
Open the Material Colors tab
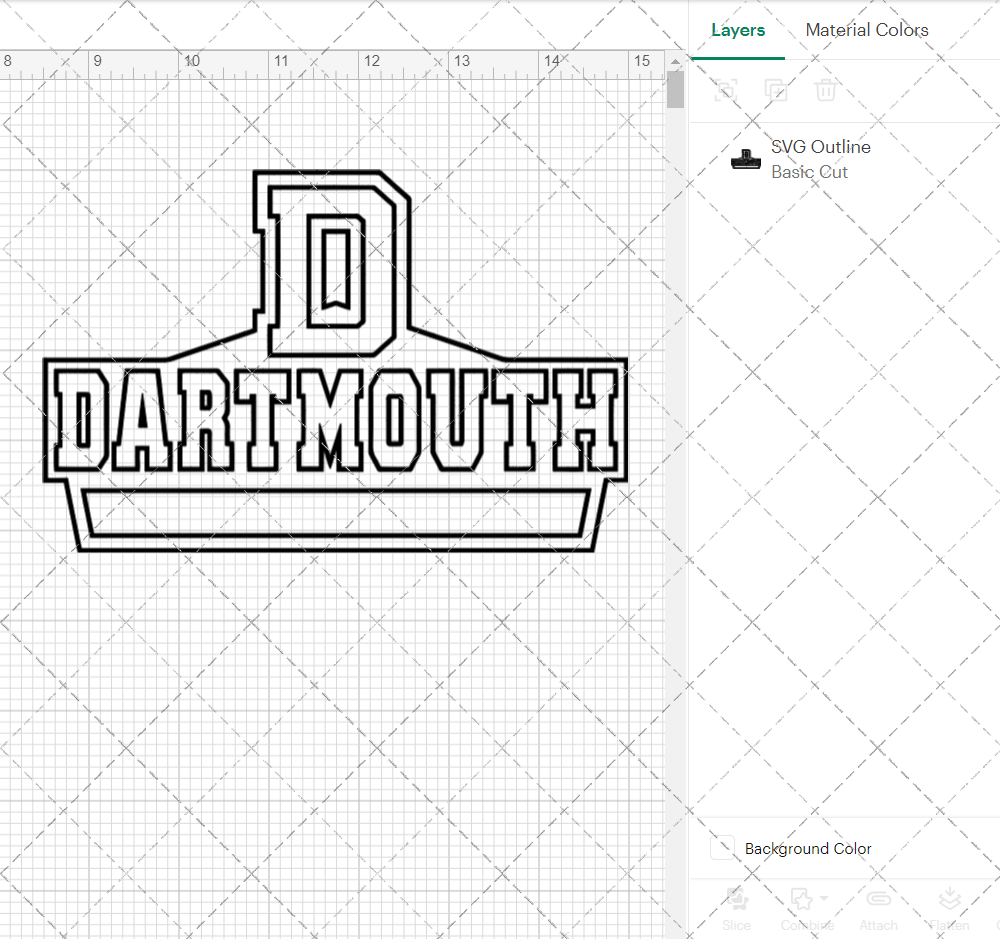point(867,30)
